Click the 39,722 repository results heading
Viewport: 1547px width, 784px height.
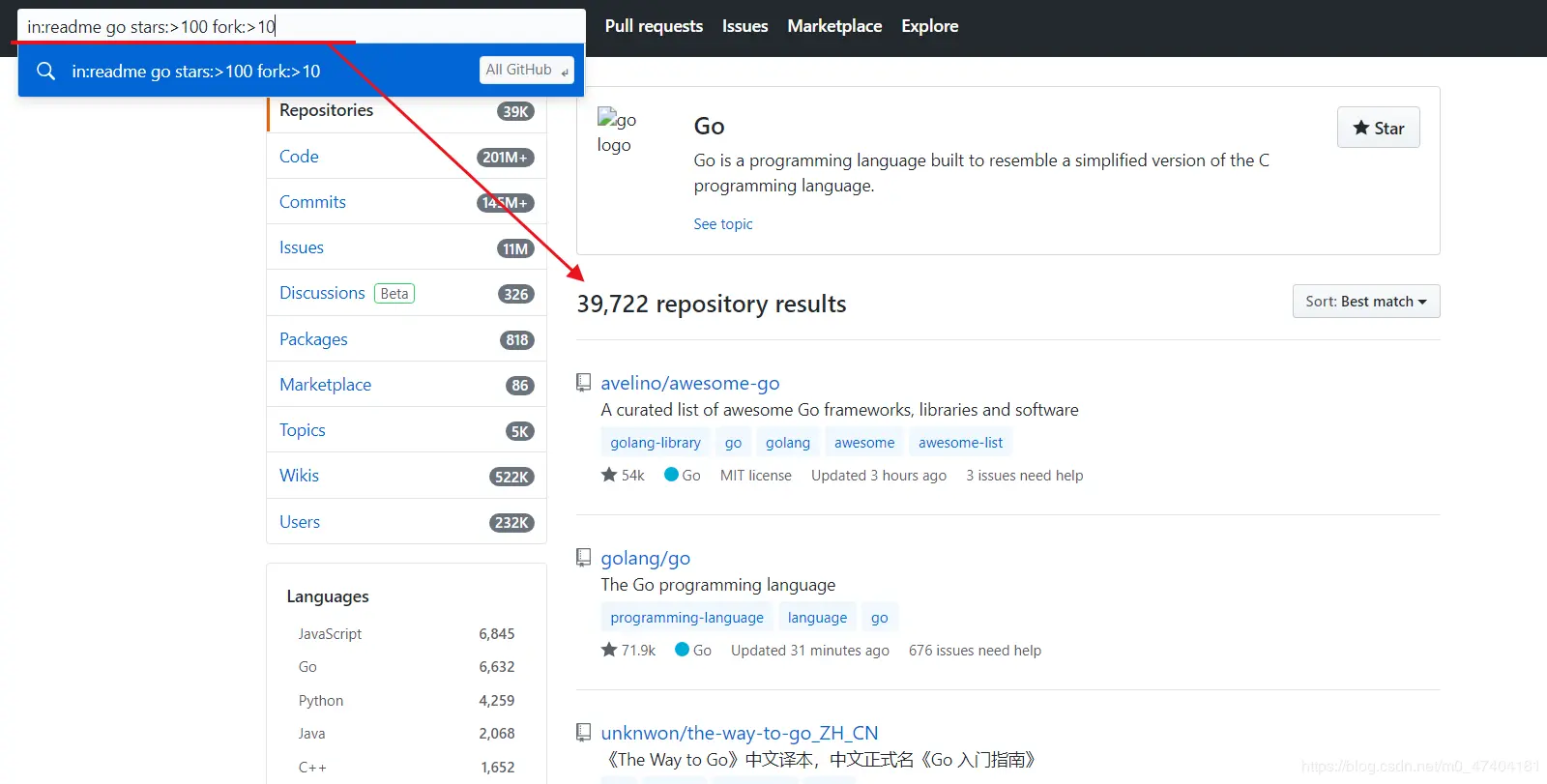coord(711,305)
